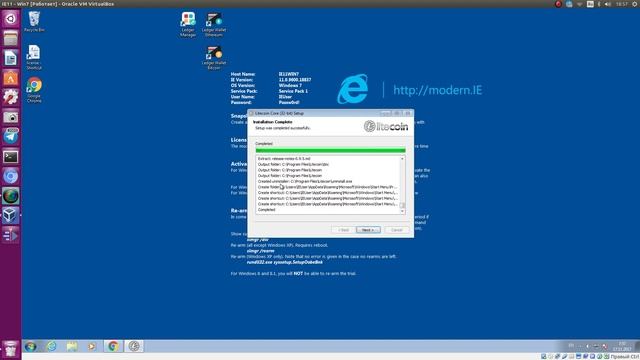The image size is (640, 360).
Task: Select the log line 'Completed' at the end
Action: tap(267, 209)
